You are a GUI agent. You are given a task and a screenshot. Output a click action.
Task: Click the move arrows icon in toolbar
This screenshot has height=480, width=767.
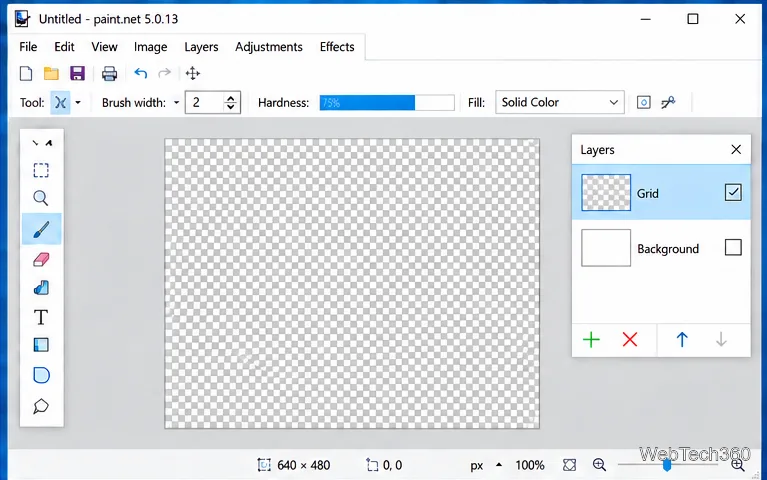pyautogui.click(x=193, y=73)
